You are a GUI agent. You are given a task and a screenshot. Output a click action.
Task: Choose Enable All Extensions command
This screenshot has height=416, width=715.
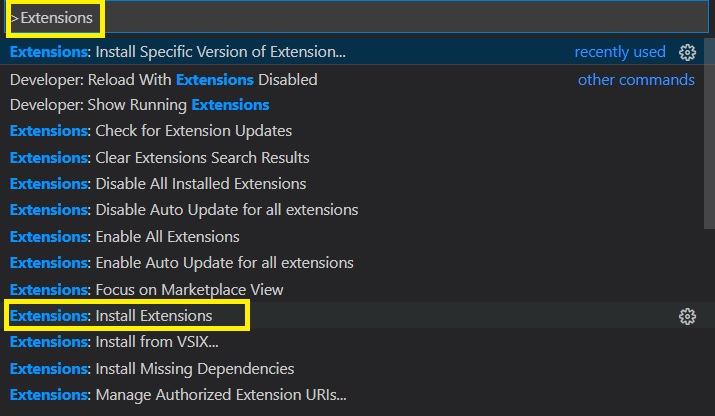(352, 237)
